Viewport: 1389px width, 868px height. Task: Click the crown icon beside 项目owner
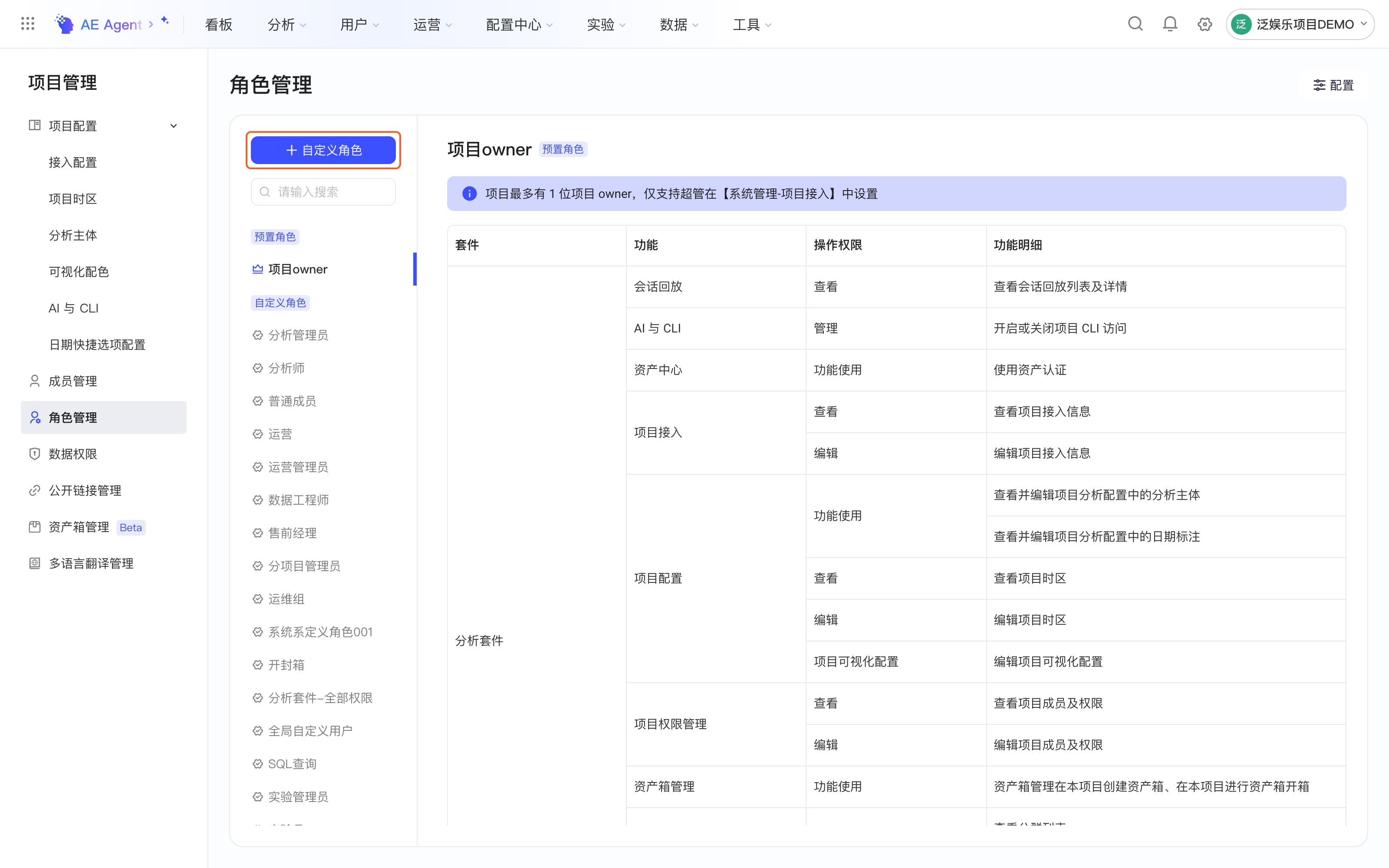click(258, 269)
